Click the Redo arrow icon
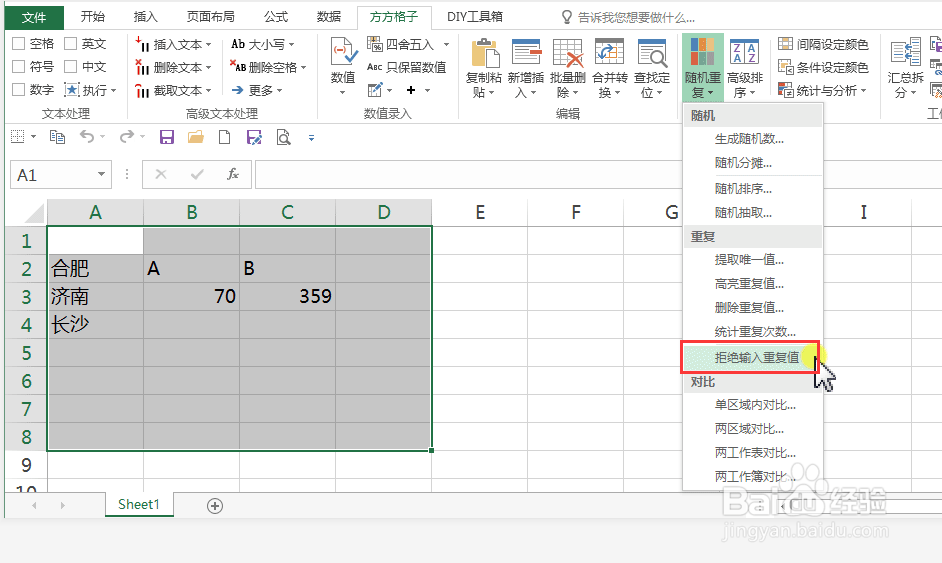This screenshot has width=942, height=563. point(126,137)
